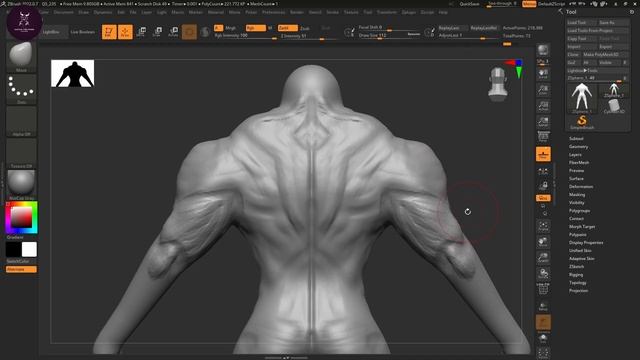640x360 pixels.
Task: Click the Move view icon in right shelf
Action: (543, 242)
